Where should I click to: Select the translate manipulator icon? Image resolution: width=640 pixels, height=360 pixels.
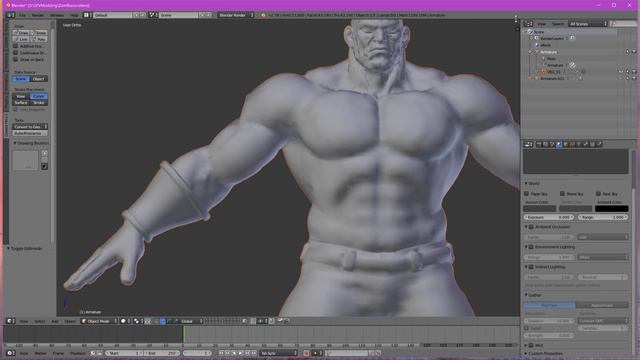(x=163, y=321)
